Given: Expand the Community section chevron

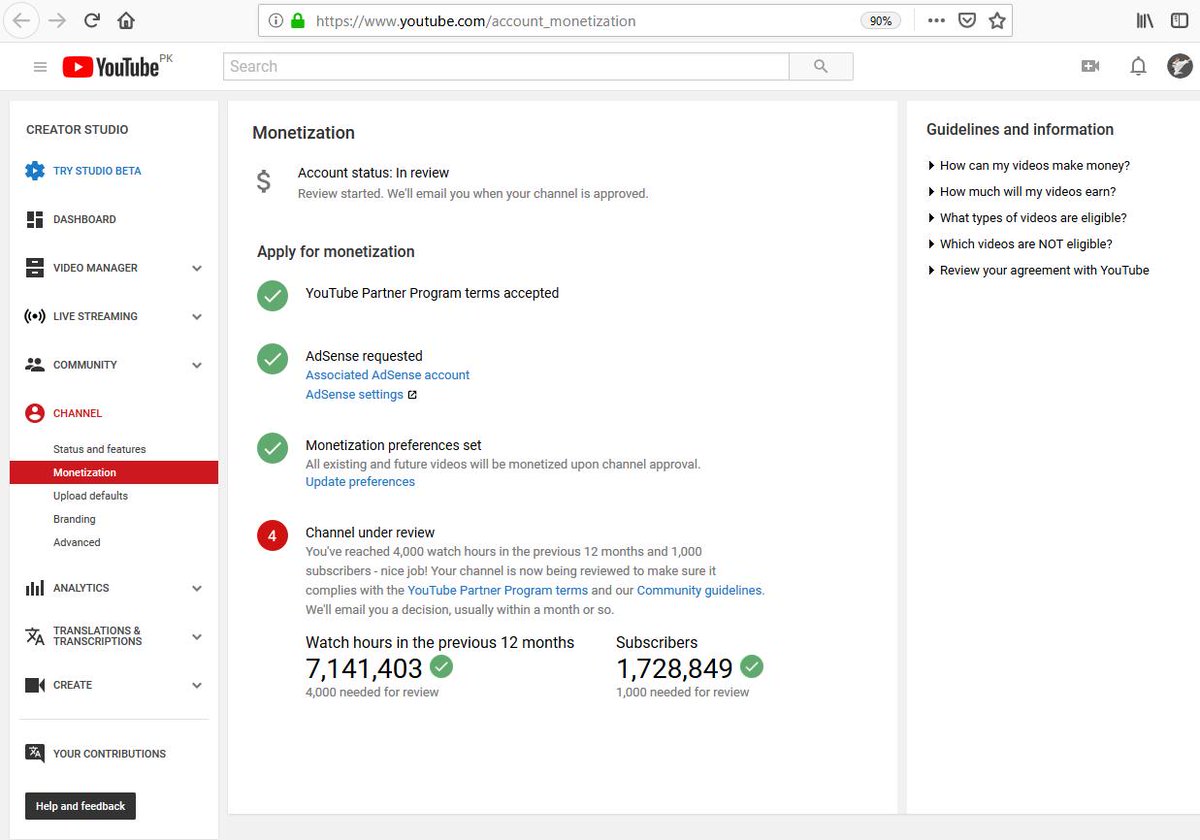Looking at the screenshot, I should tap(197, 365).
